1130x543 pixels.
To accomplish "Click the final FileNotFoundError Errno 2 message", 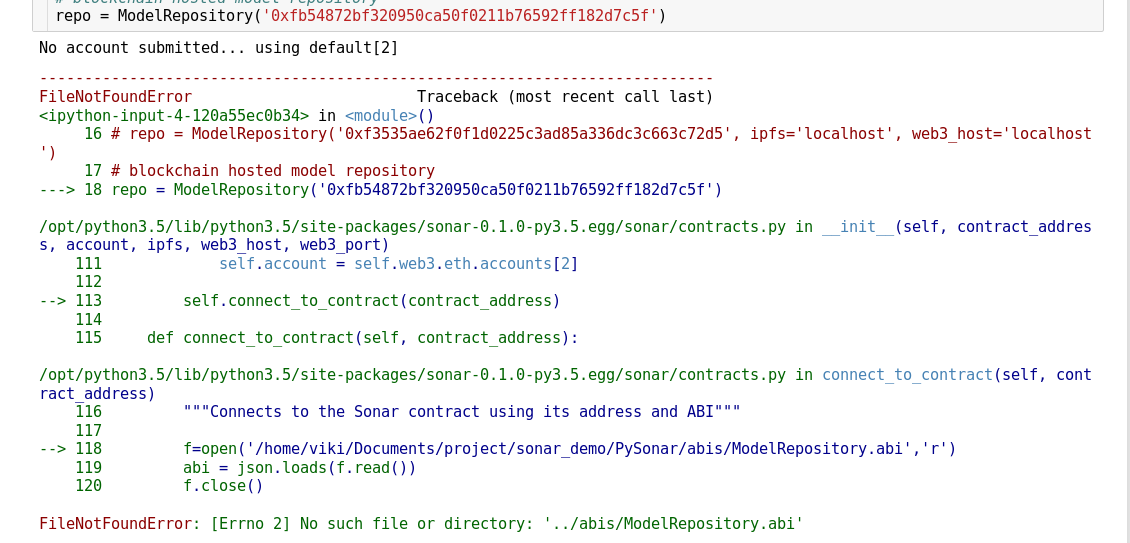I will [421, 524].
